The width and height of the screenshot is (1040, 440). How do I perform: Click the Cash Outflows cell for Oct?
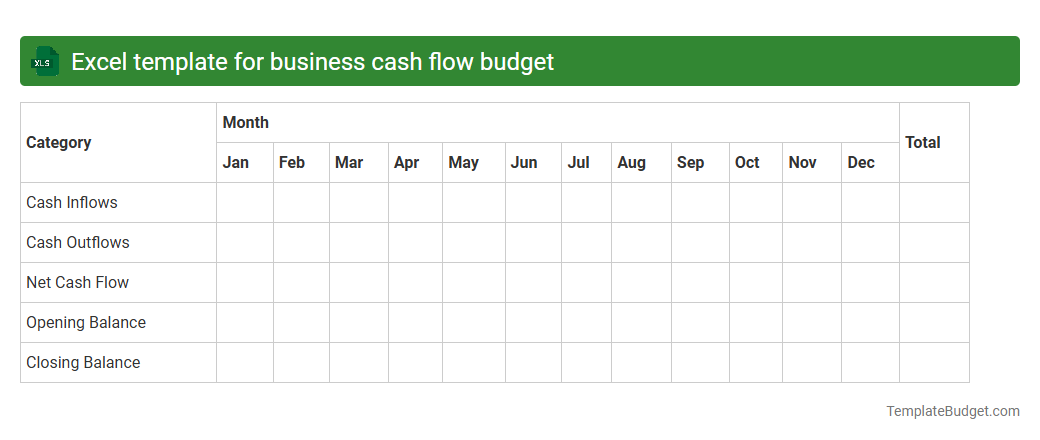tap(756, 242)
